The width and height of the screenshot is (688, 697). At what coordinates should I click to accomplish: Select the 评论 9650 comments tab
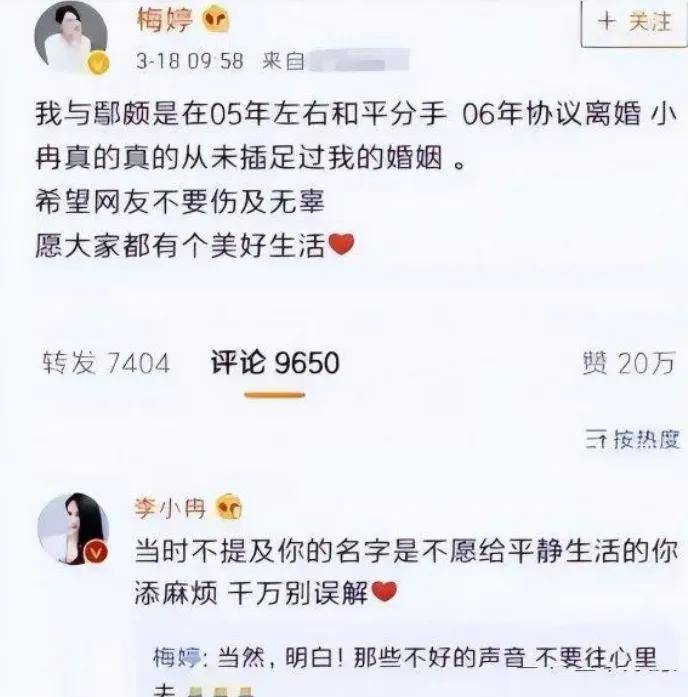click(x=275, y=363)
